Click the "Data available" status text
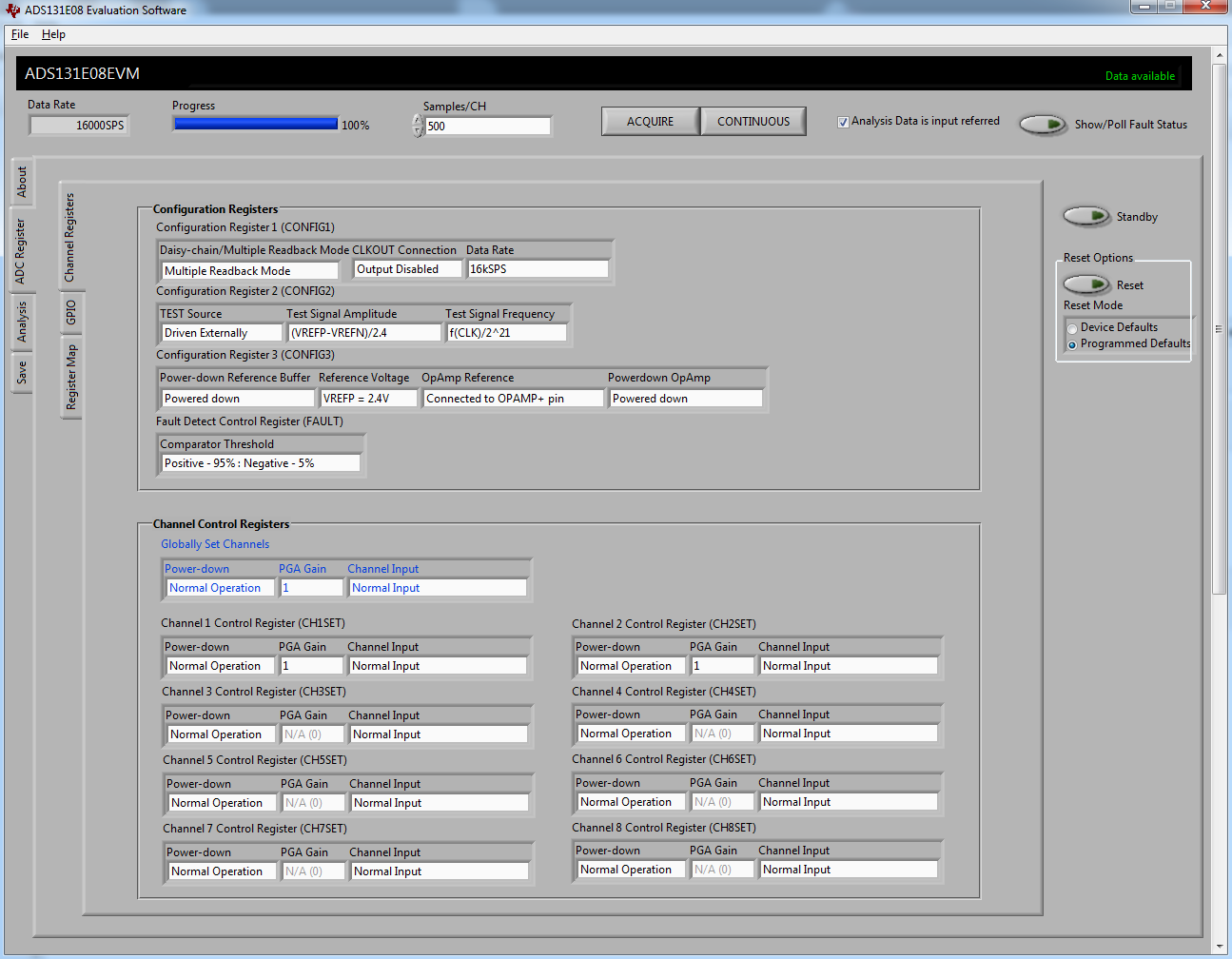This screenshot has height=959, width=1232. click(1140, 76)
